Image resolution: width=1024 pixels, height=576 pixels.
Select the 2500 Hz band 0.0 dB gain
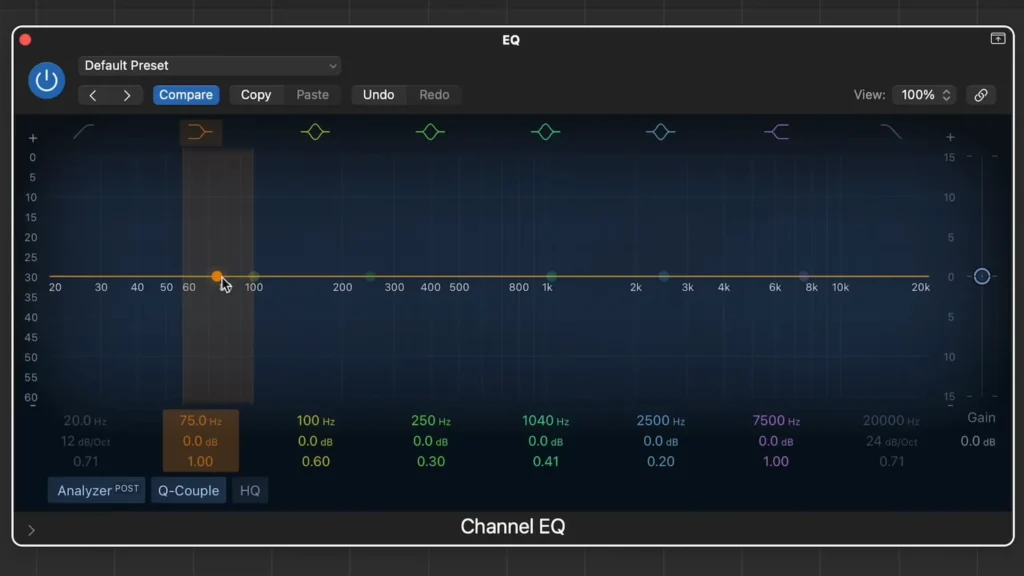click(x=660, y=441)
